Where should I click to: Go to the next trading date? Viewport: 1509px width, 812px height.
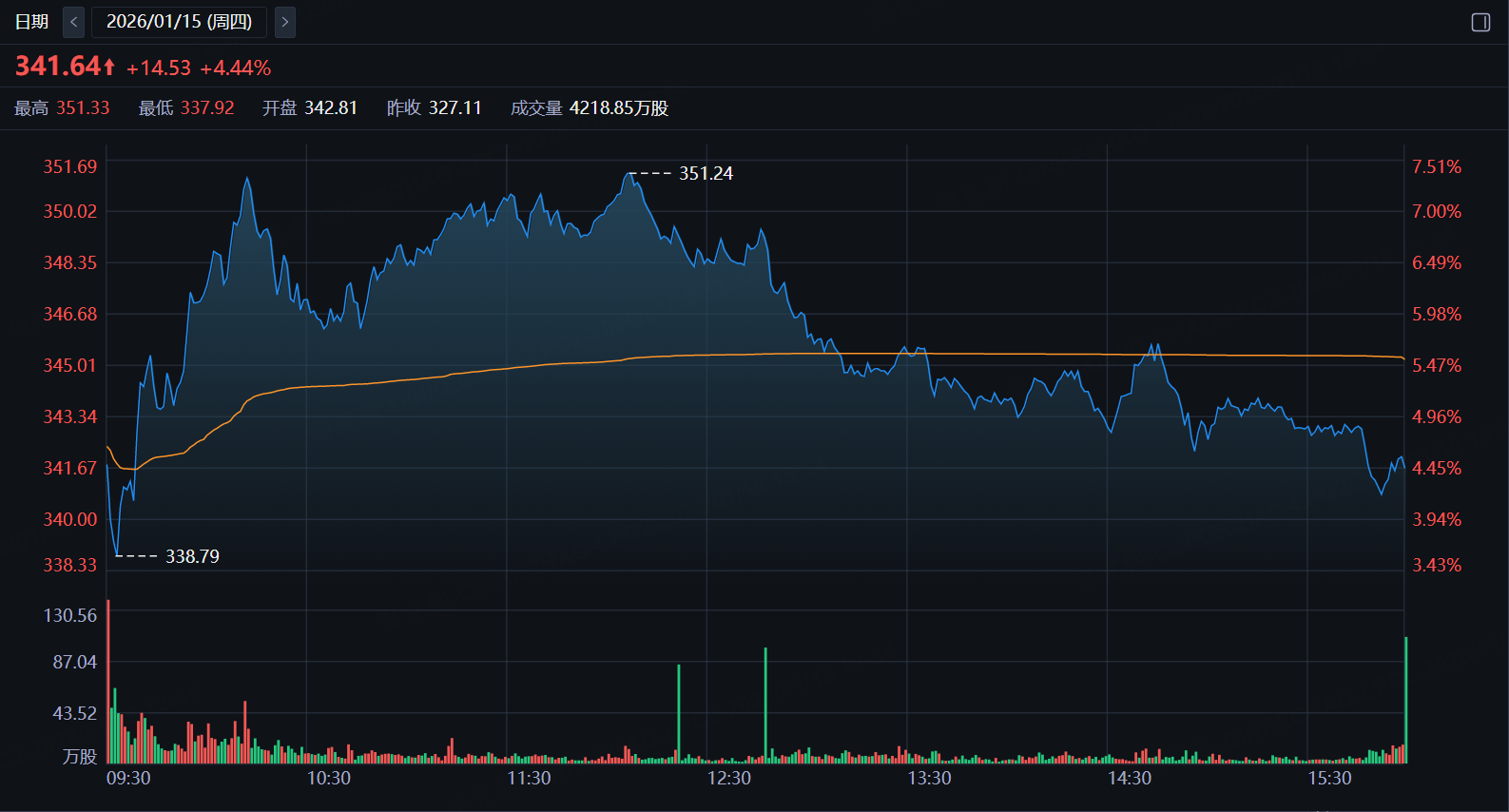284,22
